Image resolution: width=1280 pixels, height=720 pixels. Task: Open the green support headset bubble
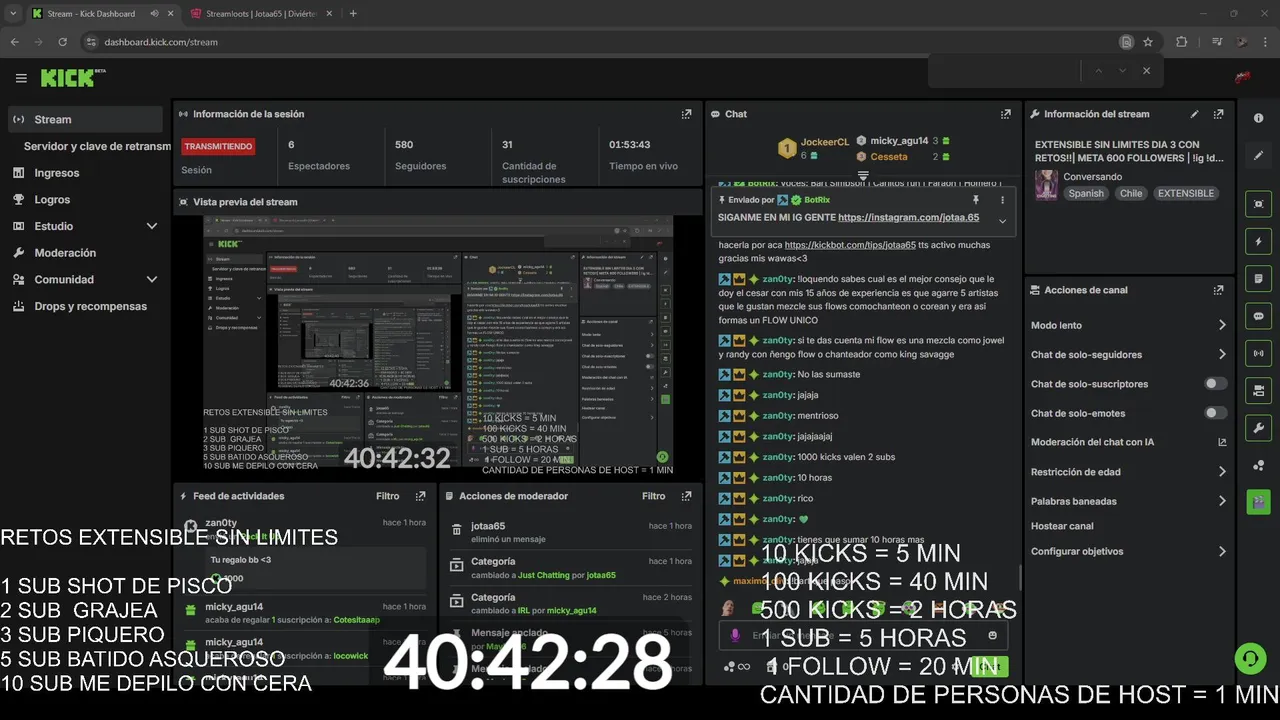coord(1250,658)
